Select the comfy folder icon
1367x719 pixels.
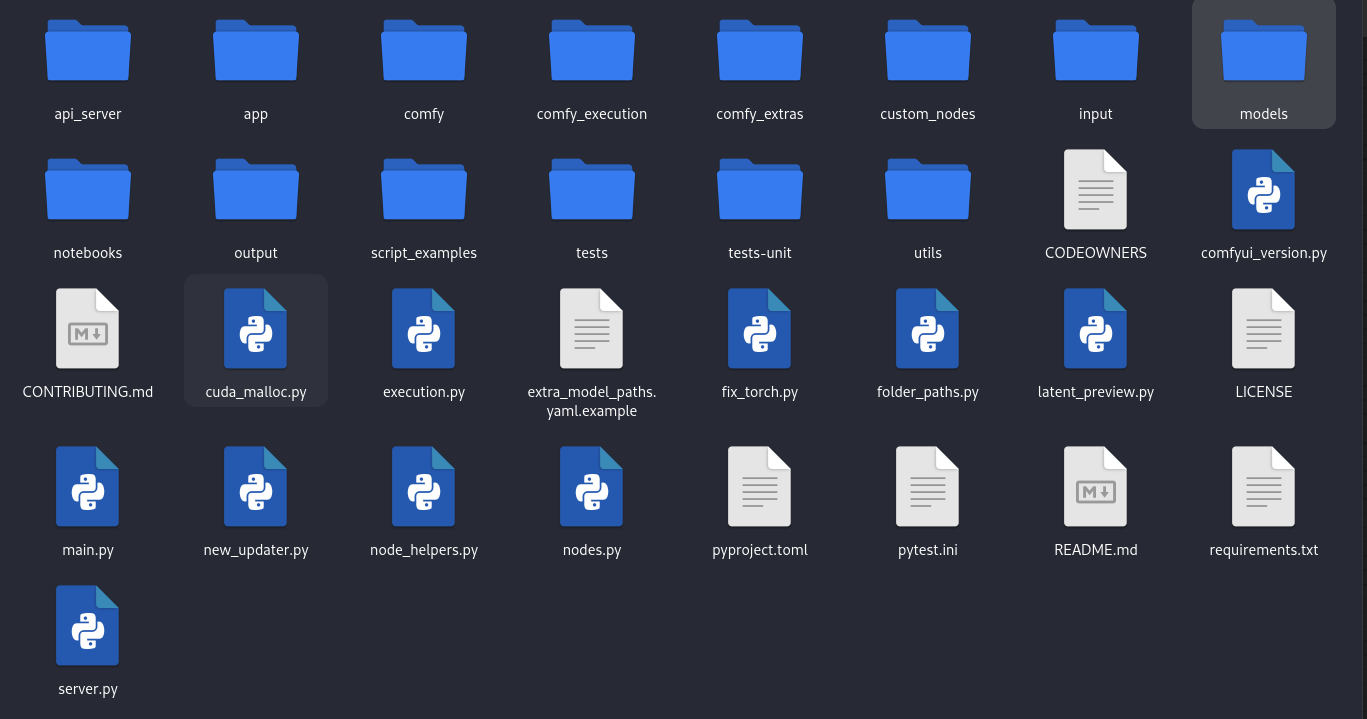click(424, 50)
